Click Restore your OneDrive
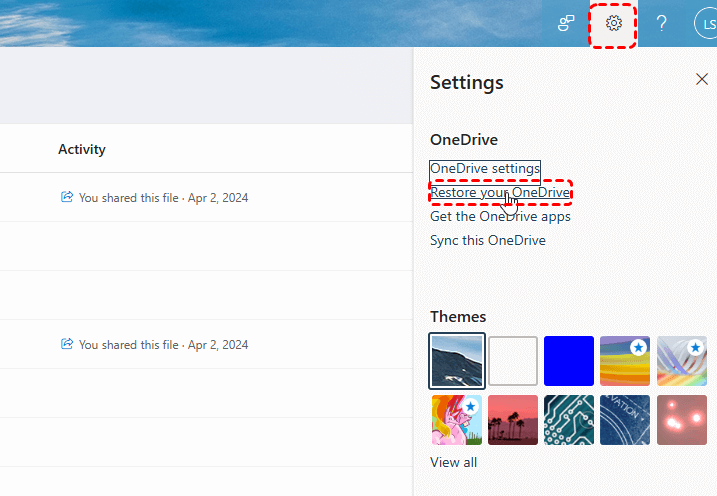Screen dimensions: 717x496 [500, 192]
